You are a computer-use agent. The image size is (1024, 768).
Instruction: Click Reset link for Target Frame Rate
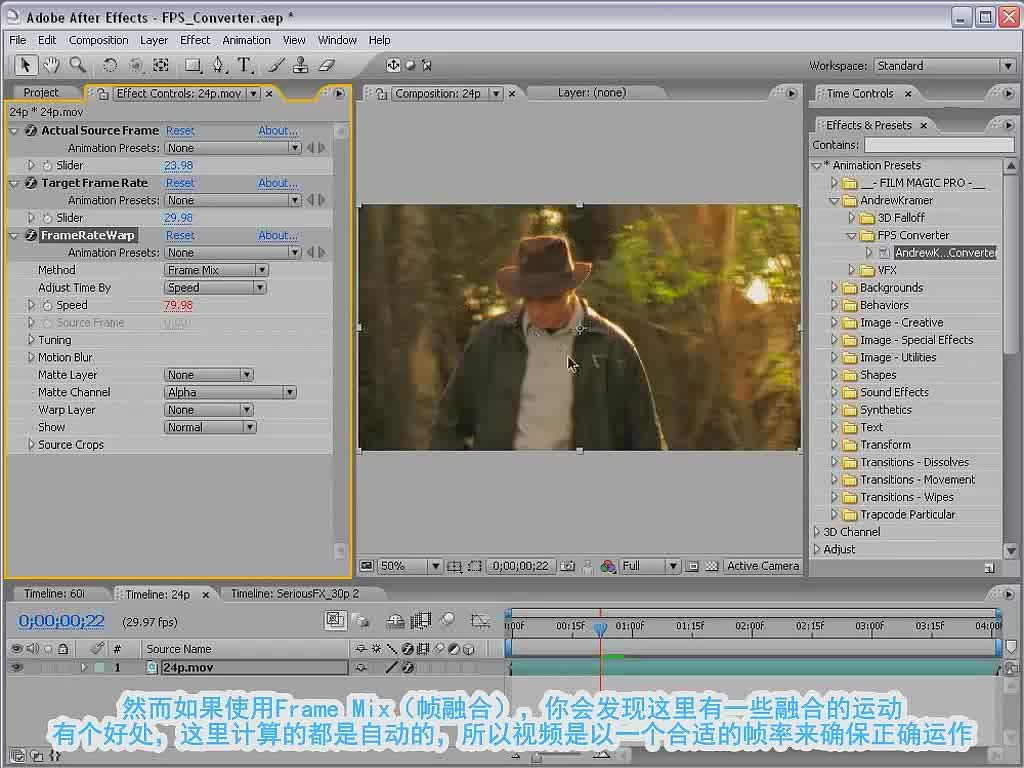click(180, 184)
